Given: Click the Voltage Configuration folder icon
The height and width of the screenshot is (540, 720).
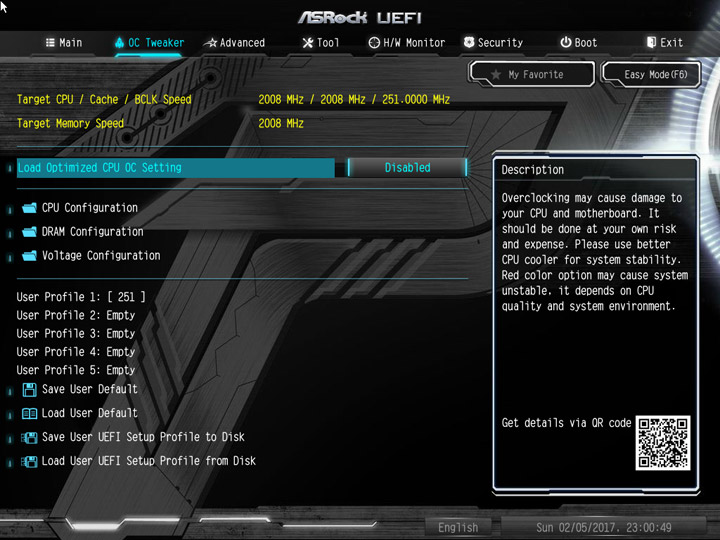Looking at the screenshot, I should pyautogui.click(x=29, y=256).
